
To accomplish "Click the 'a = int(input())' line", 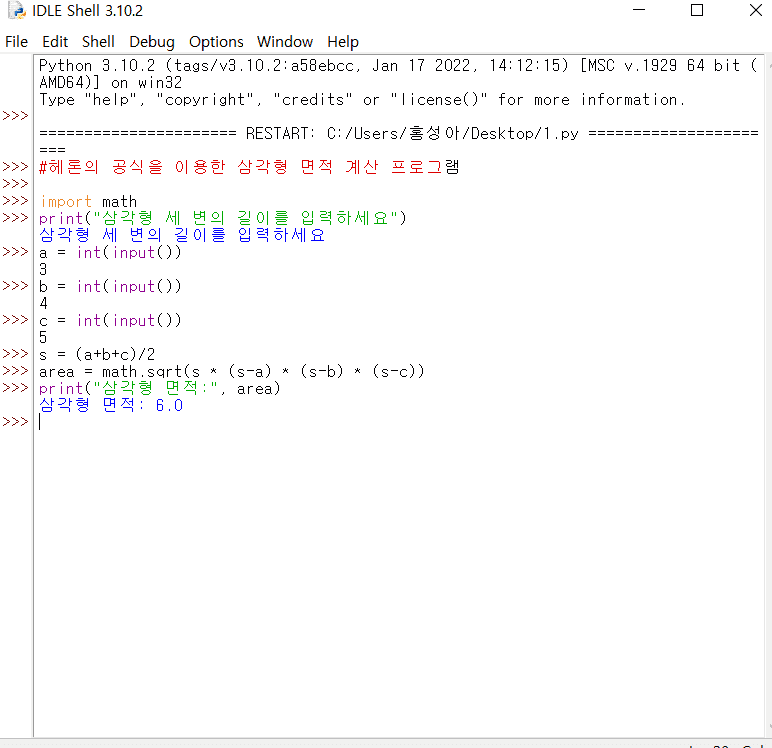I will [x=110, y=253].
